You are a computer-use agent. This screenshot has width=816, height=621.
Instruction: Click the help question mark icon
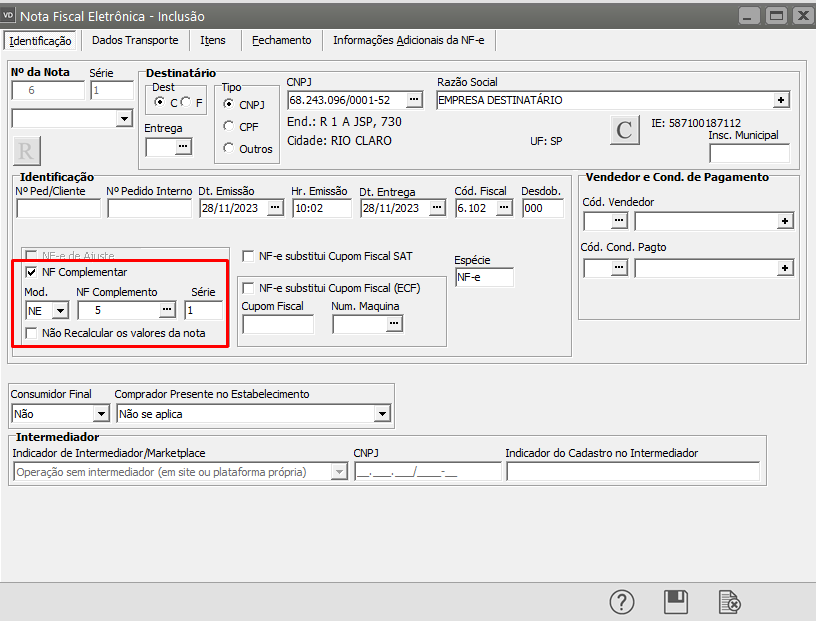point(622,601)
